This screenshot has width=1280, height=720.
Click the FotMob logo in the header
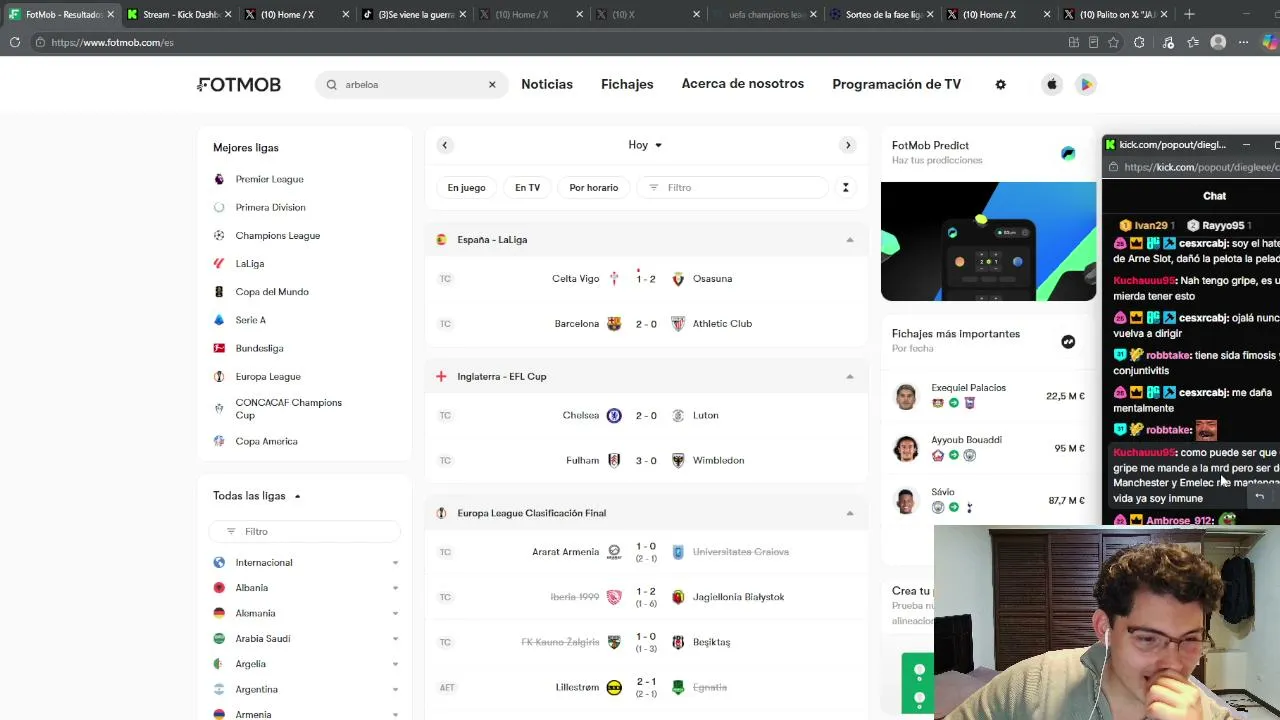239,85
